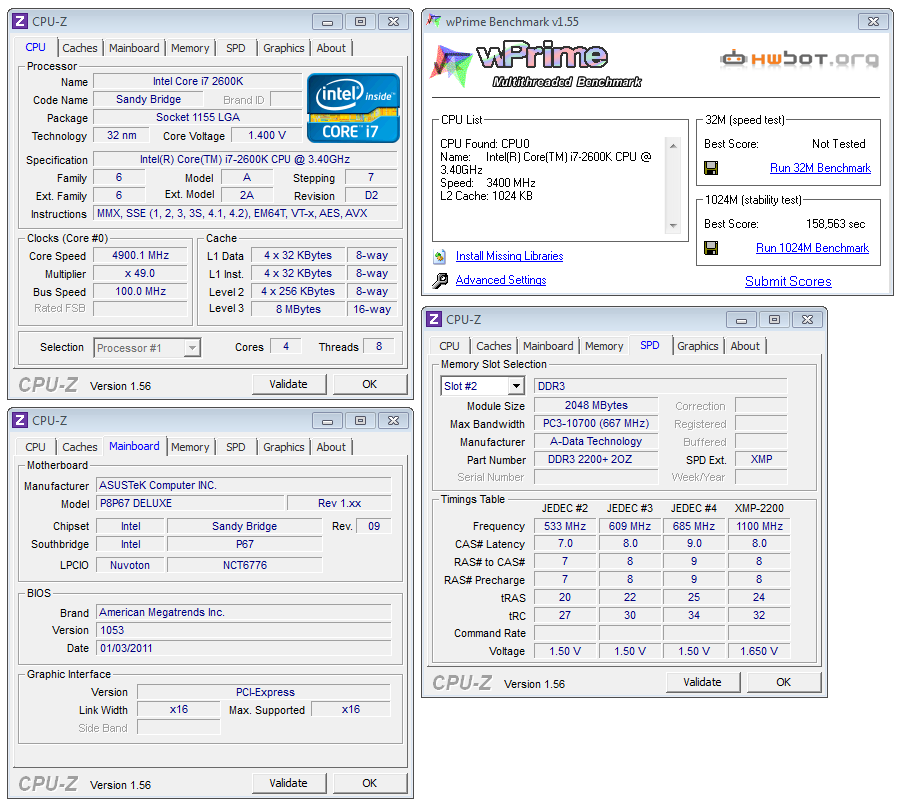
Task: Launch the Run 1024M Benchmark link
Action: tap(812, 248)
